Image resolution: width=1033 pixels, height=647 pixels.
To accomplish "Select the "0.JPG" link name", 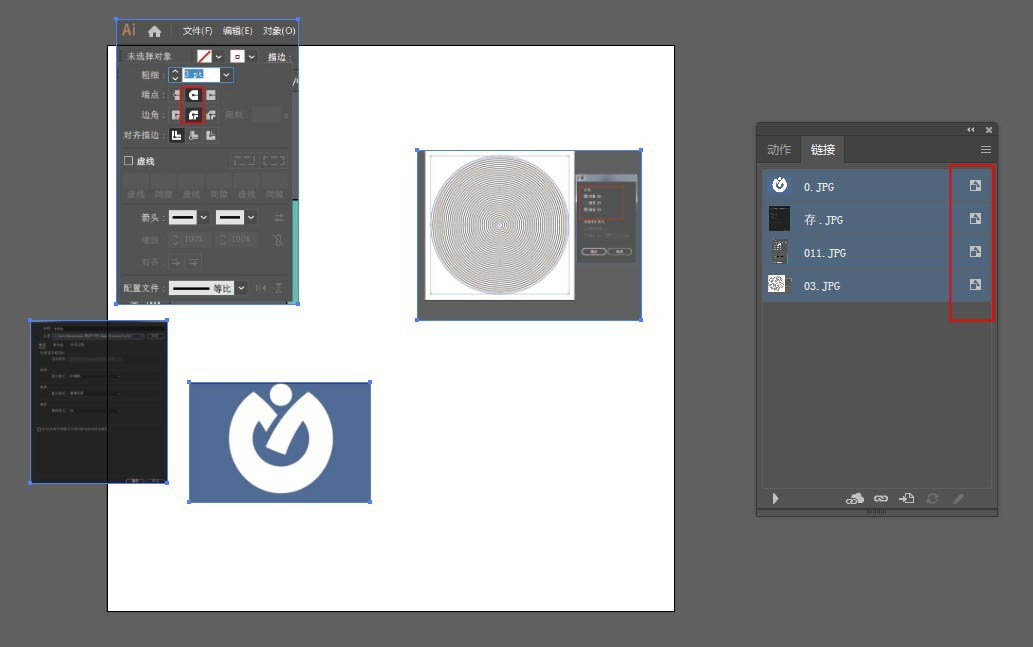I will tap(819, 186).
